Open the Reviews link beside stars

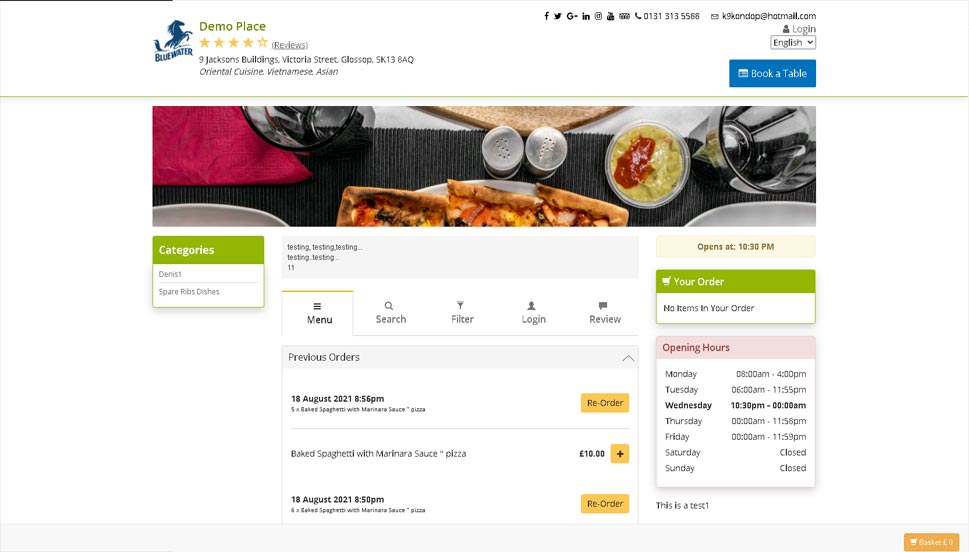[x=290, y=45]
